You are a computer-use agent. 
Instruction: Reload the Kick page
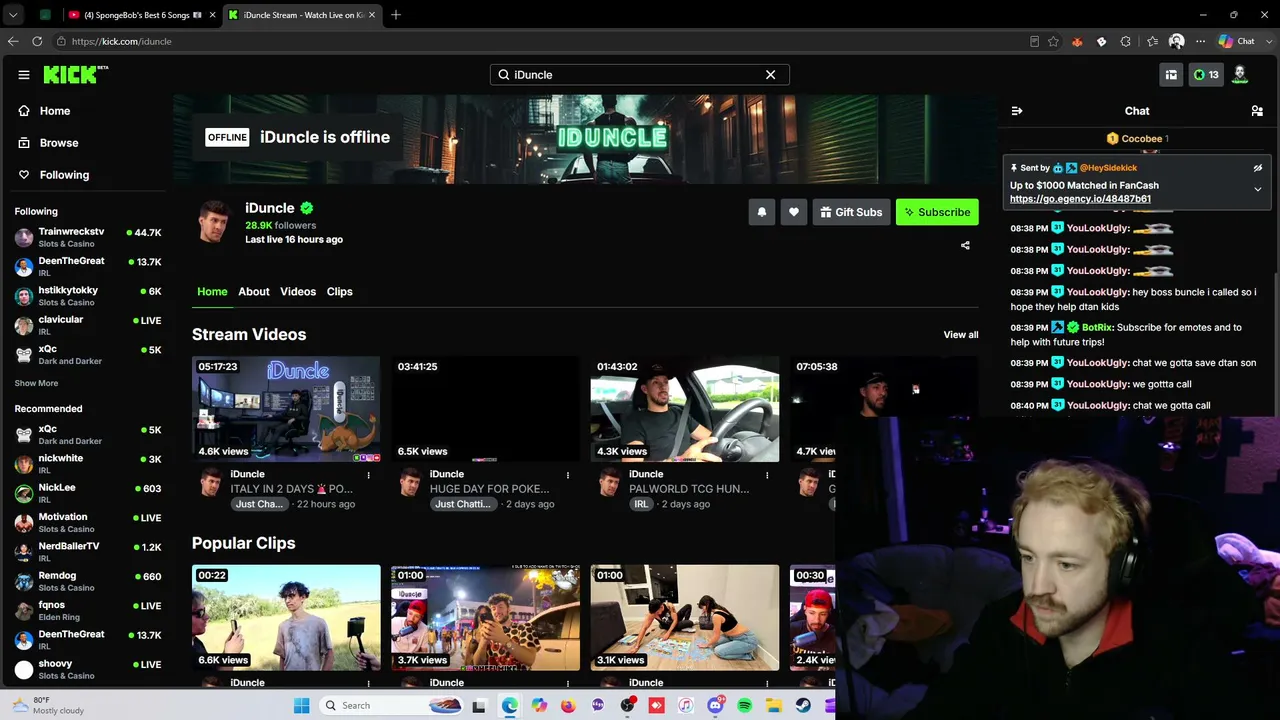(x=37, y=41)
